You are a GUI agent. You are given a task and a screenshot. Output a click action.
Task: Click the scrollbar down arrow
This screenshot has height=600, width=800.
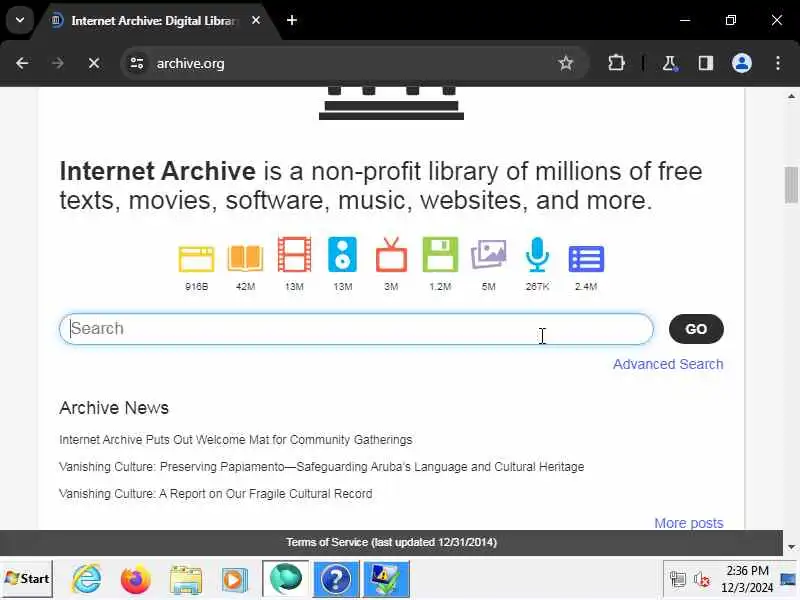pos(791,547)
